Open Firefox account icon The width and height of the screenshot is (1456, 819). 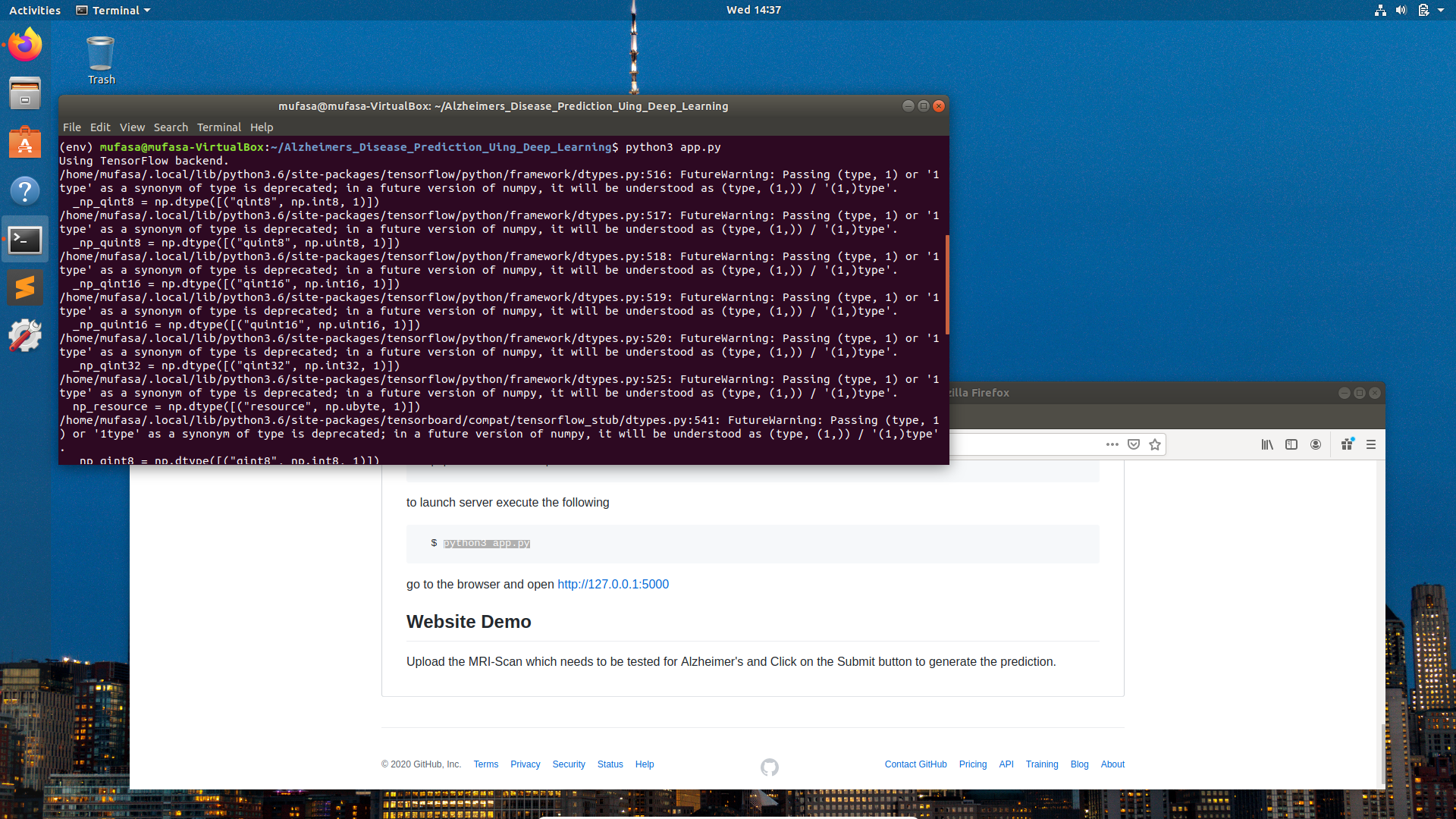(1316, 444)
